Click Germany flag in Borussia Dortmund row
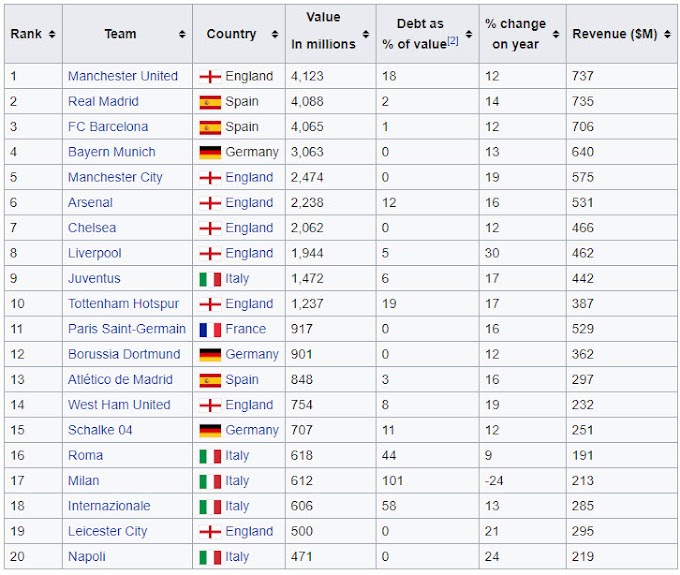This screenshot has width=680, height=575. (210, 355)
